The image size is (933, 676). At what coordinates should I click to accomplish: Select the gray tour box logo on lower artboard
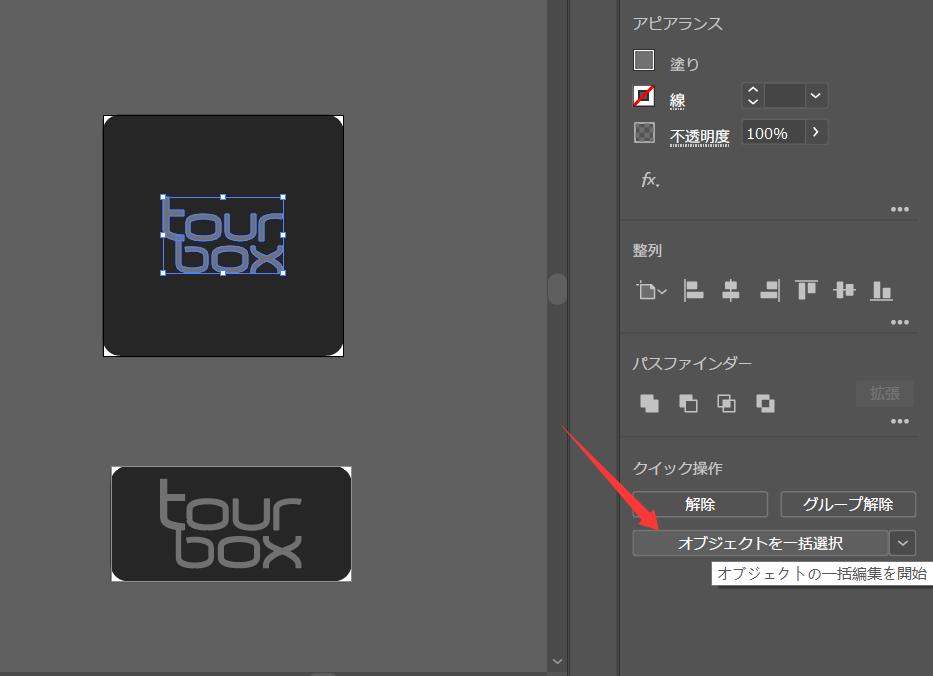point(231,524)
